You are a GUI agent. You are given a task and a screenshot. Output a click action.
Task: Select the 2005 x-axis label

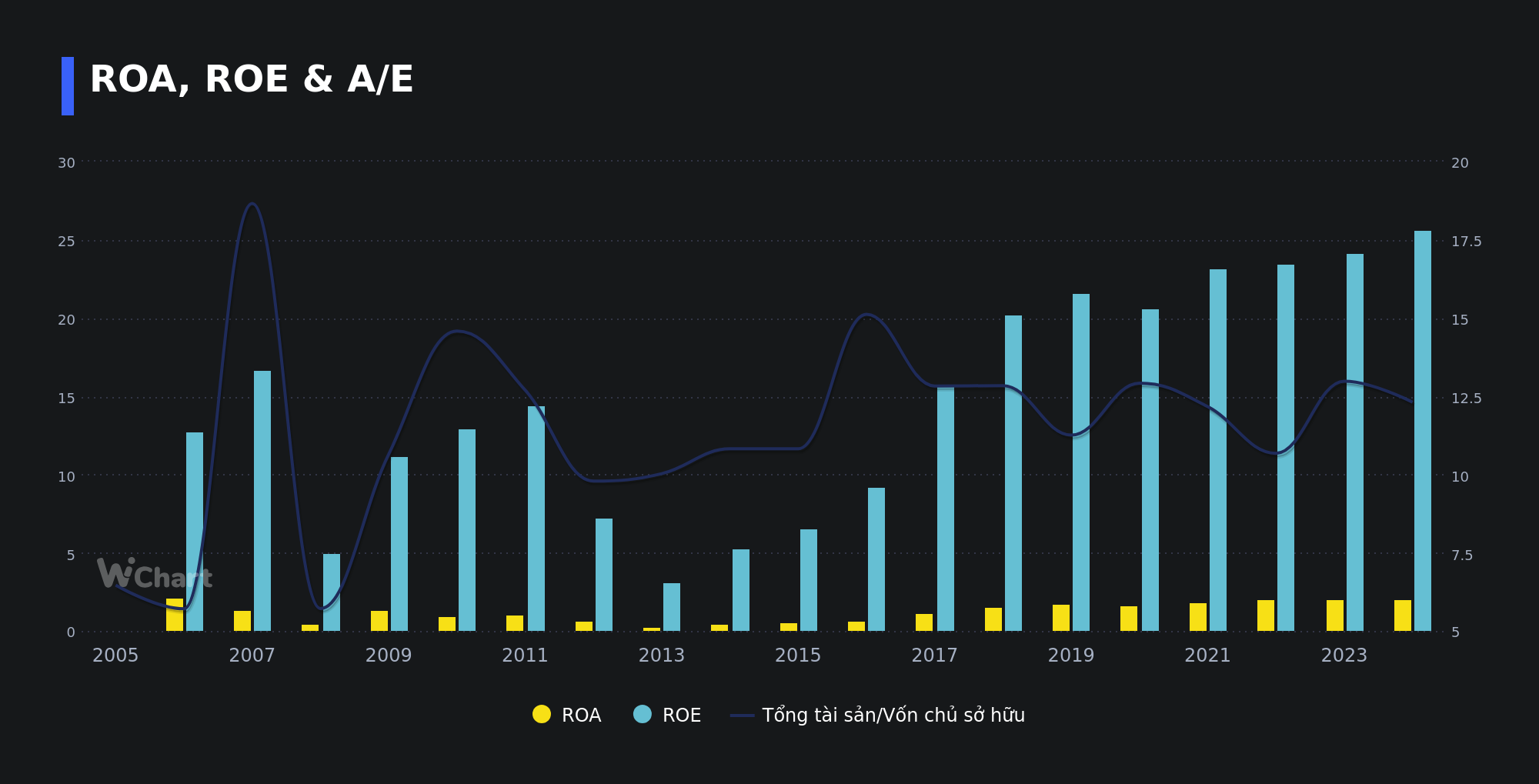pyautogui.click(x=115, y=656)
